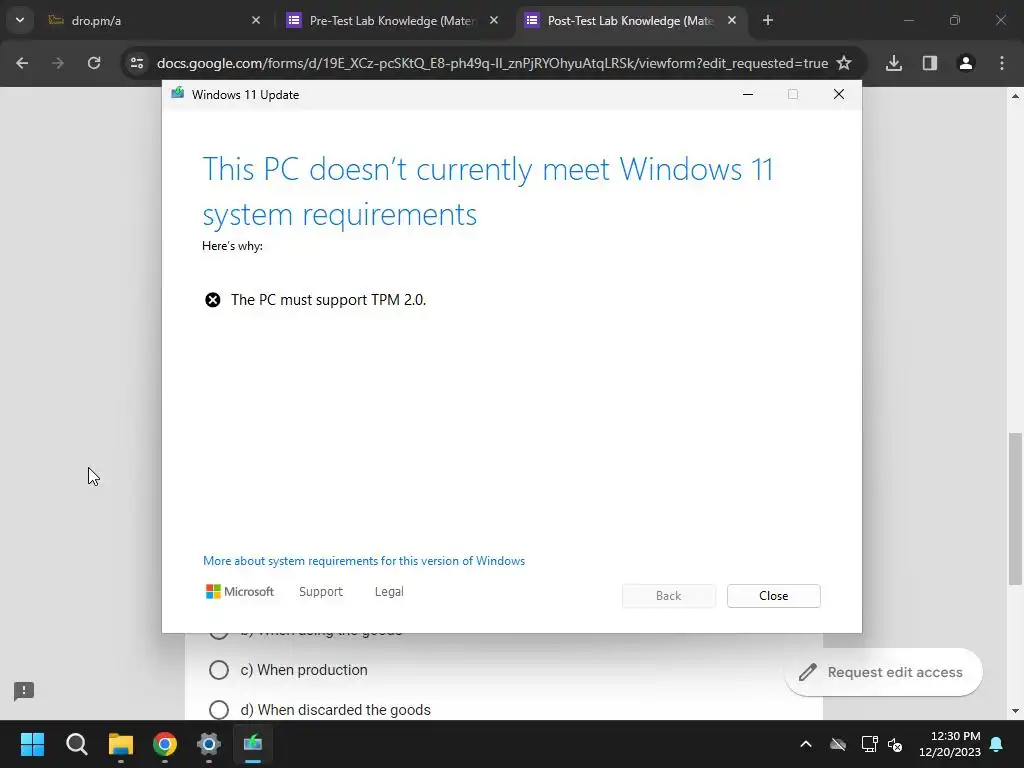
Task: Click the Windows 11 Update title icon
Action: point(178,93)
